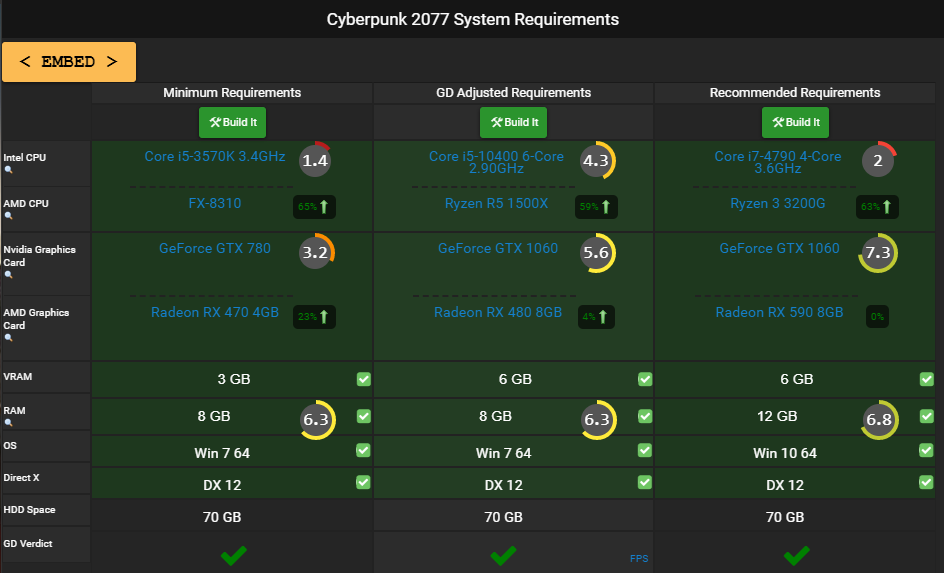Click the 0% badge for Radeon RX 590
The image size is (944, 573).
pos(877,317)
